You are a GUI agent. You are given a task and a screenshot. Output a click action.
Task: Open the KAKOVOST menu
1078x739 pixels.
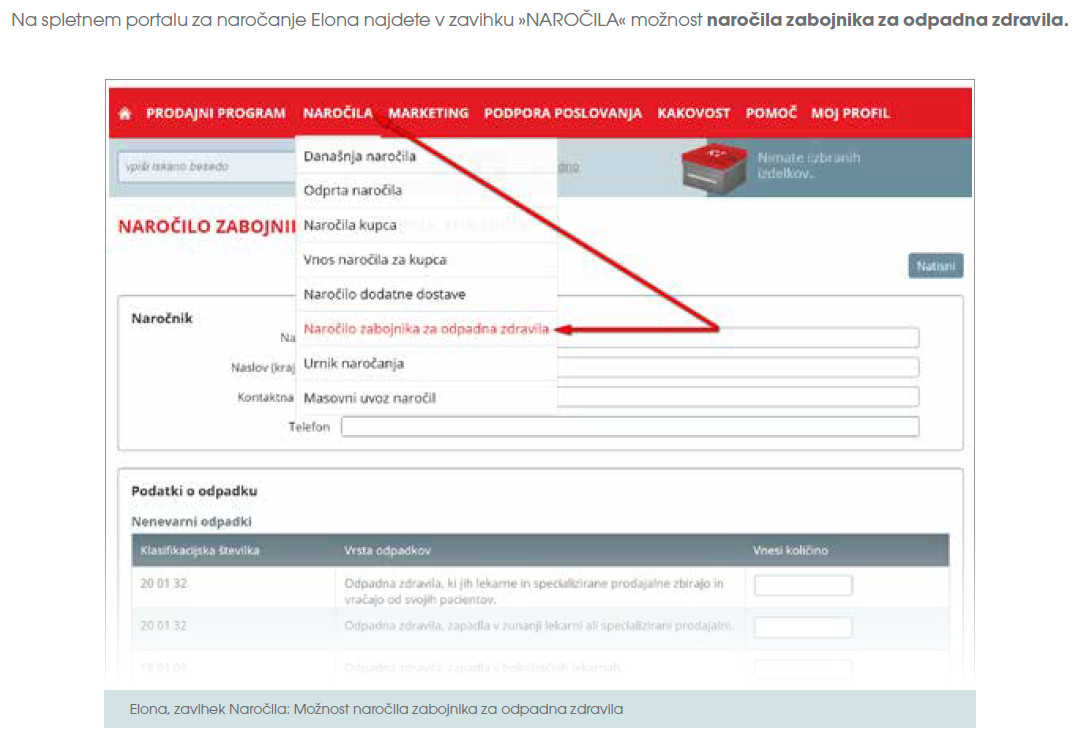(694, 113)
